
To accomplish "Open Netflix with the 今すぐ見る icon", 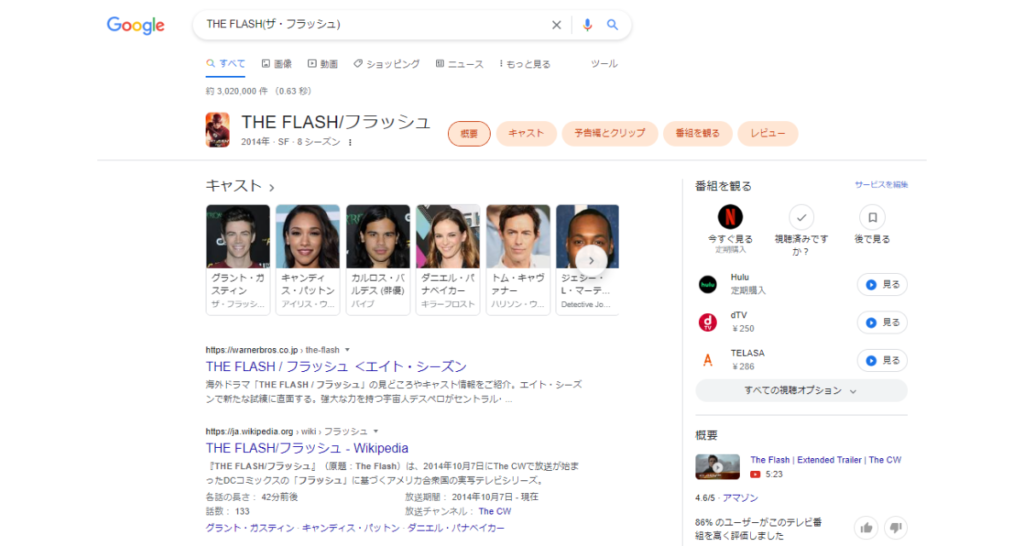I will pos(730,216).
